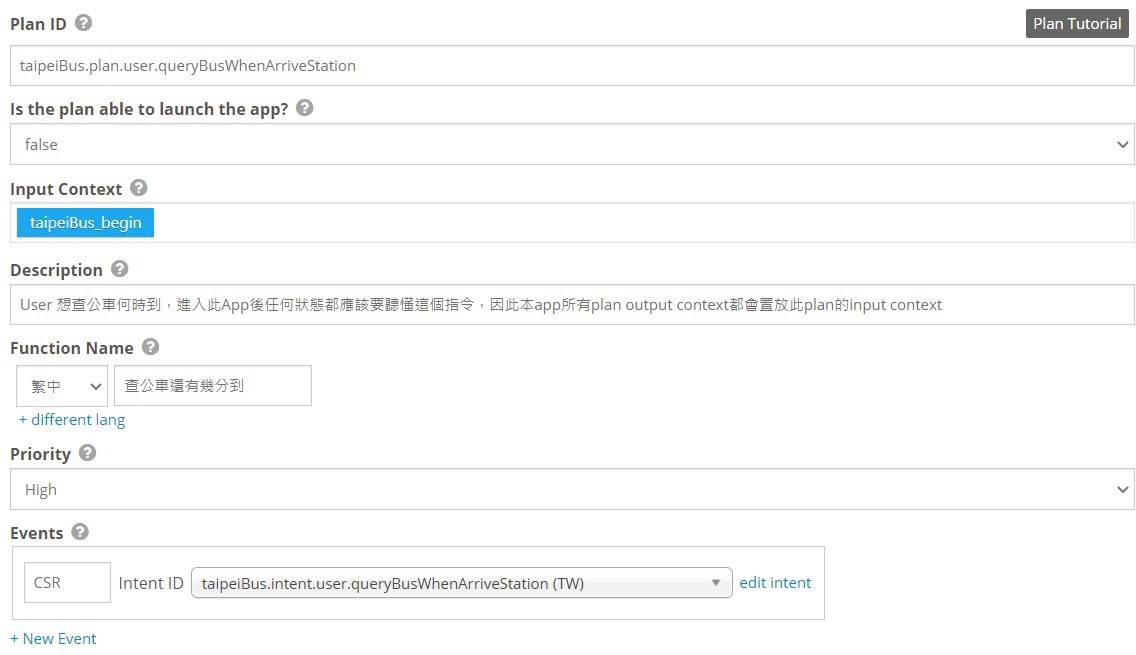This screenshot has height=655, width=1136.
Task: Click the function name field 查公車還有幾分到
Action: click(213, 386)
